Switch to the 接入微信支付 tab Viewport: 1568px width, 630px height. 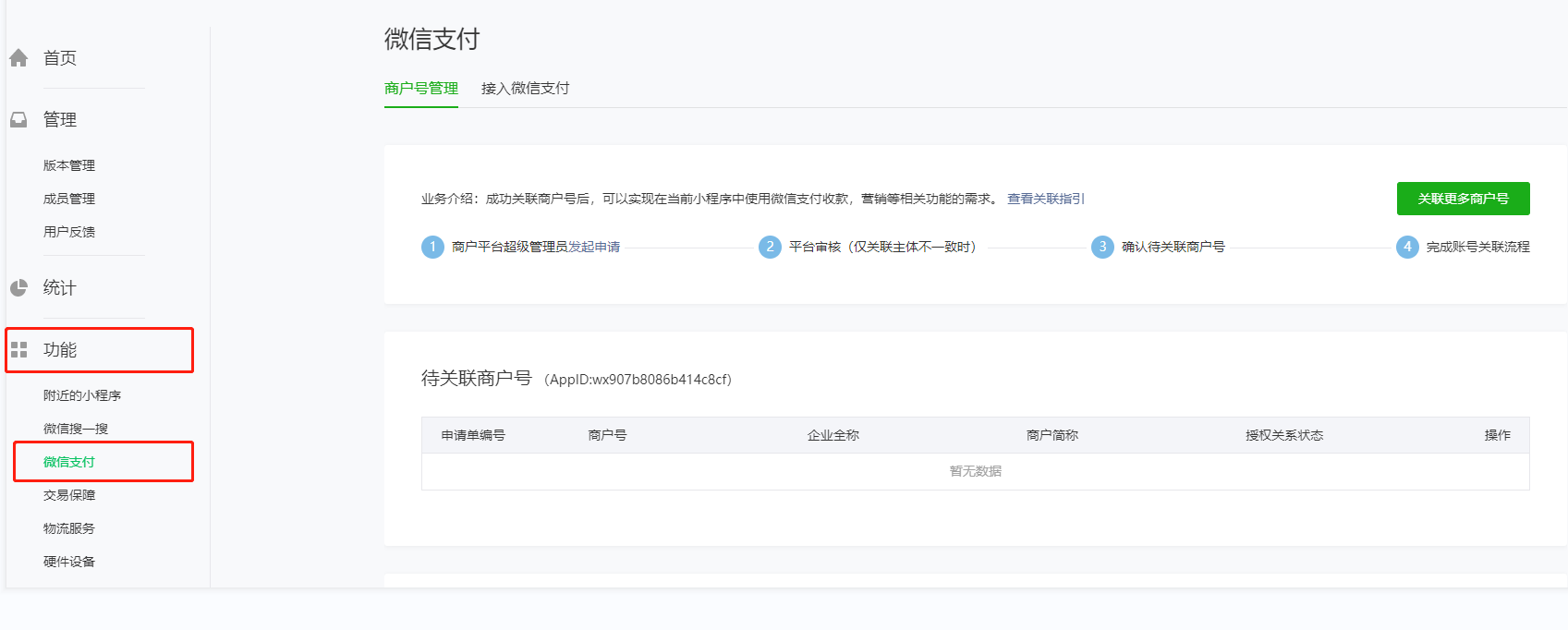(526, 89)
